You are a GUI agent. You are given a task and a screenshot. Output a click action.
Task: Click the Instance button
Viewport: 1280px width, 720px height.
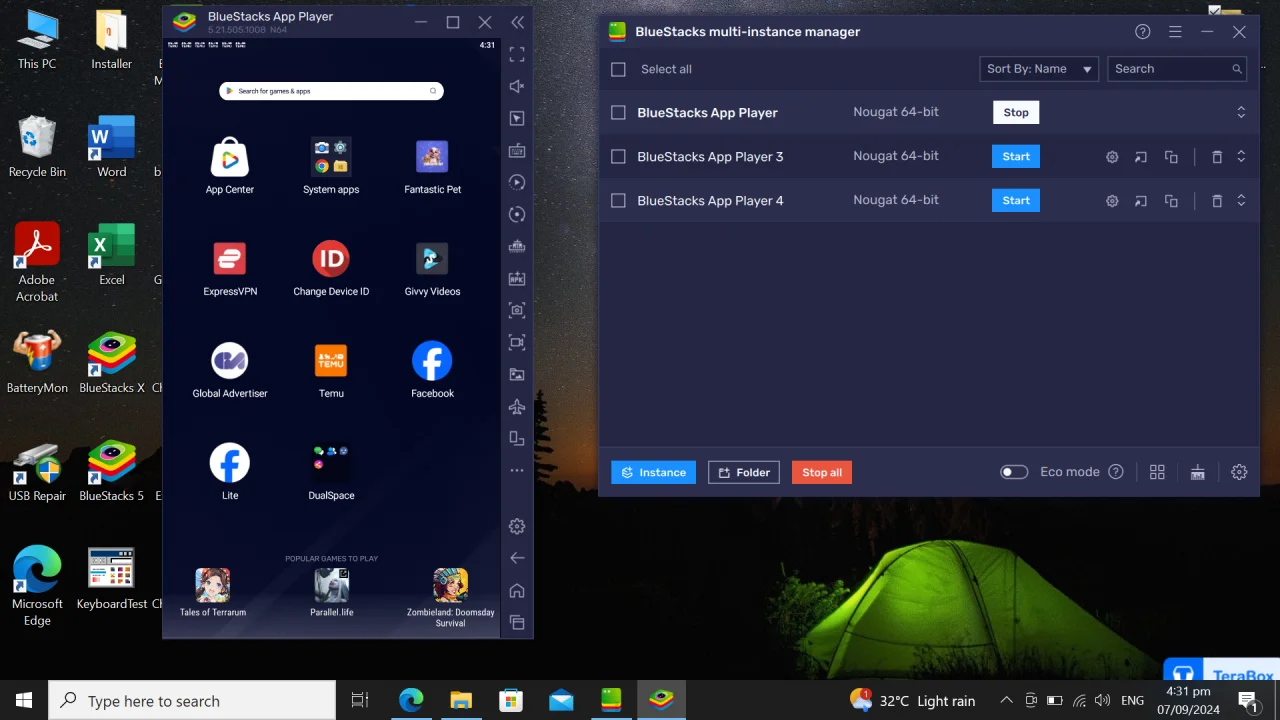654,472
